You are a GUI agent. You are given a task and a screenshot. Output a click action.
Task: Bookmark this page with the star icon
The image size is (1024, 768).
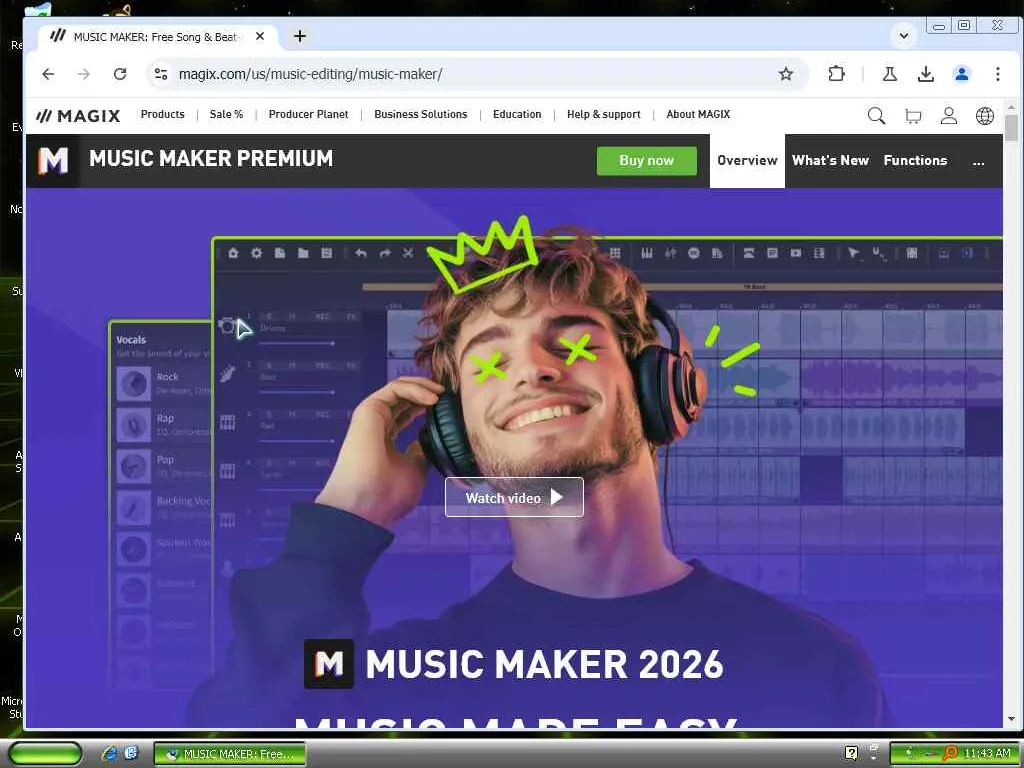click(786, 74)
